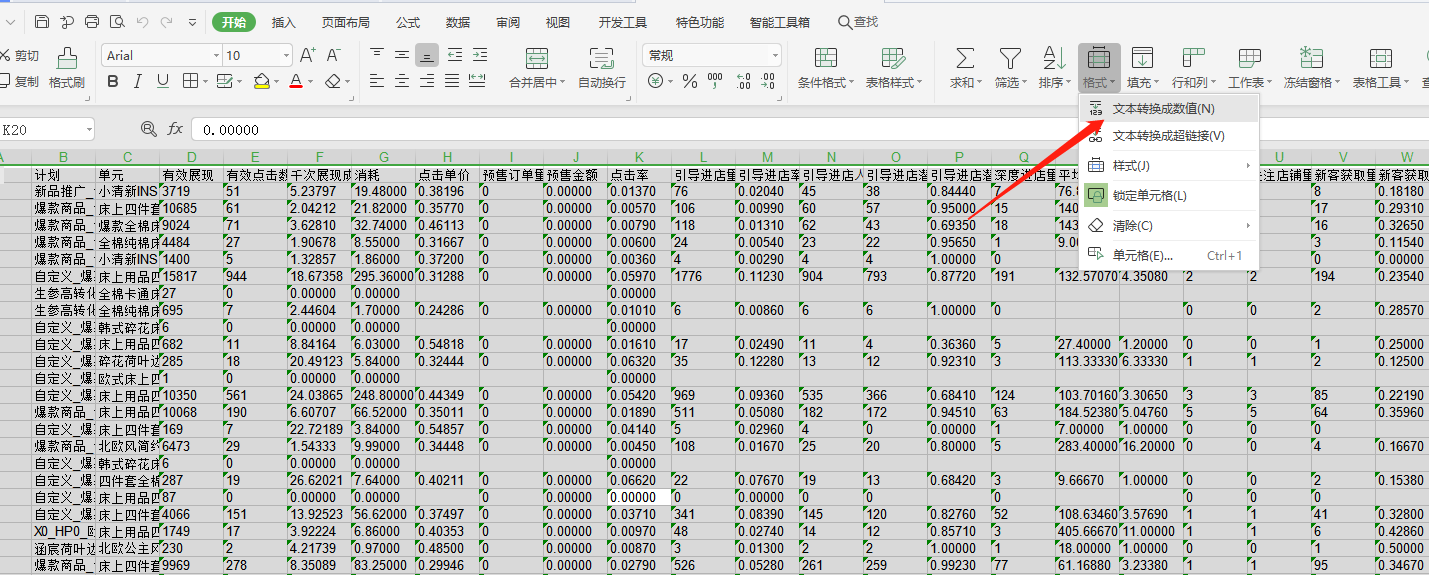Increase font size with A+ icon
The width and height of the screenshot is (1429, 575).
point(308,55)
